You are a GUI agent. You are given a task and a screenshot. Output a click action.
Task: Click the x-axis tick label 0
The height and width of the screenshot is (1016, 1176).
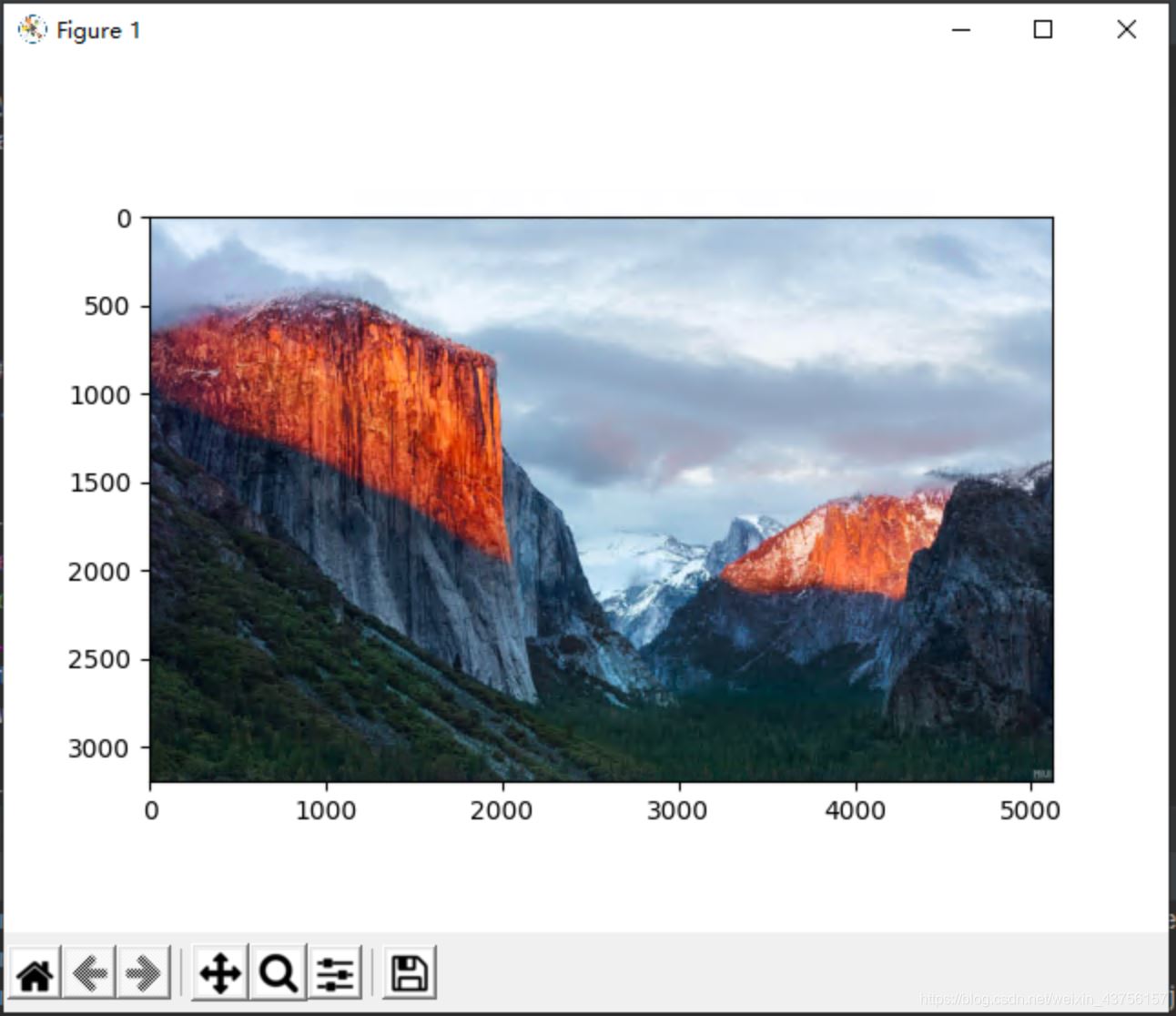click(151, 809)
